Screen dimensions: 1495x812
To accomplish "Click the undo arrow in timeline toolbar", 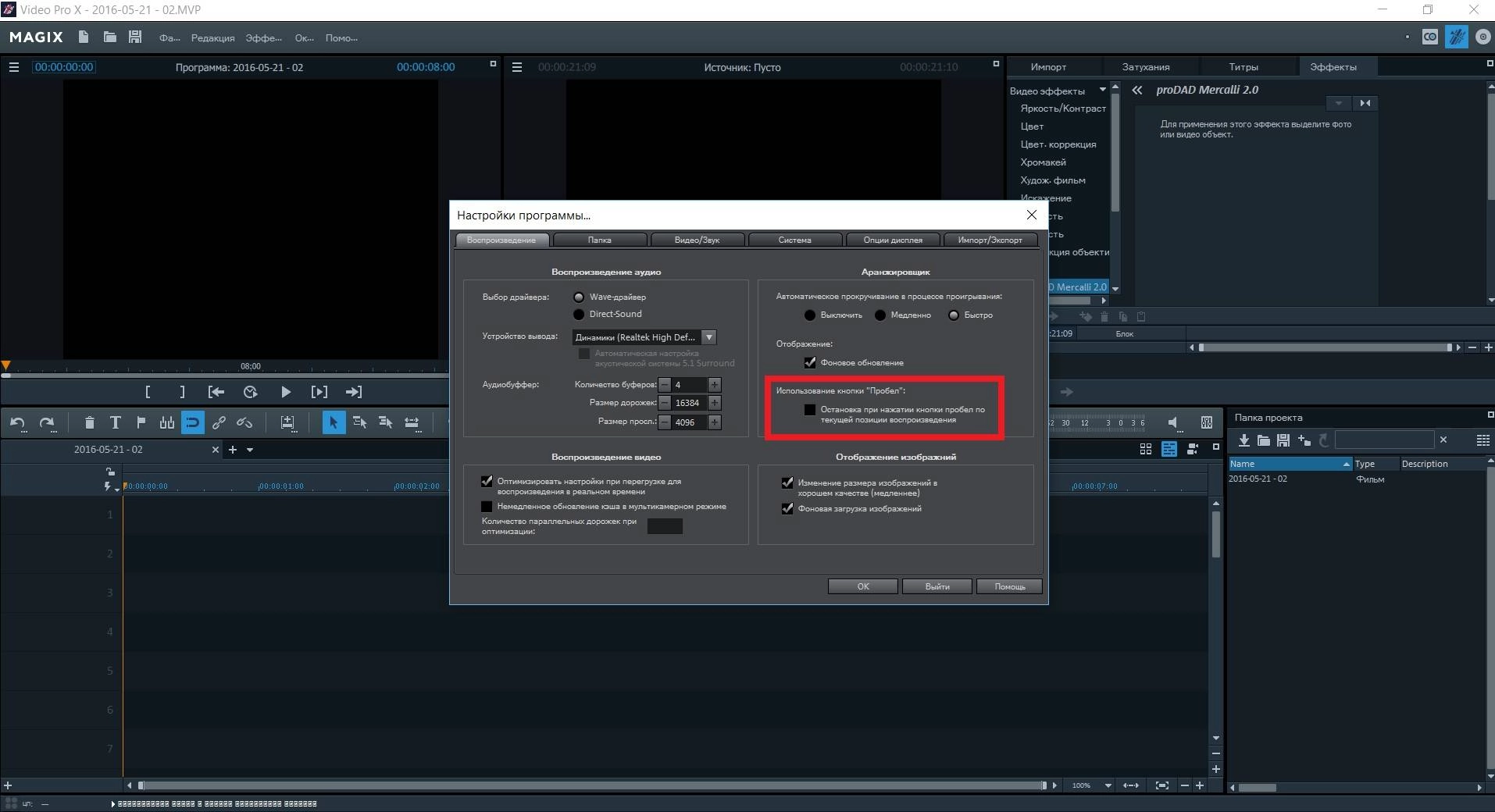I will click(x=17, y=423).
